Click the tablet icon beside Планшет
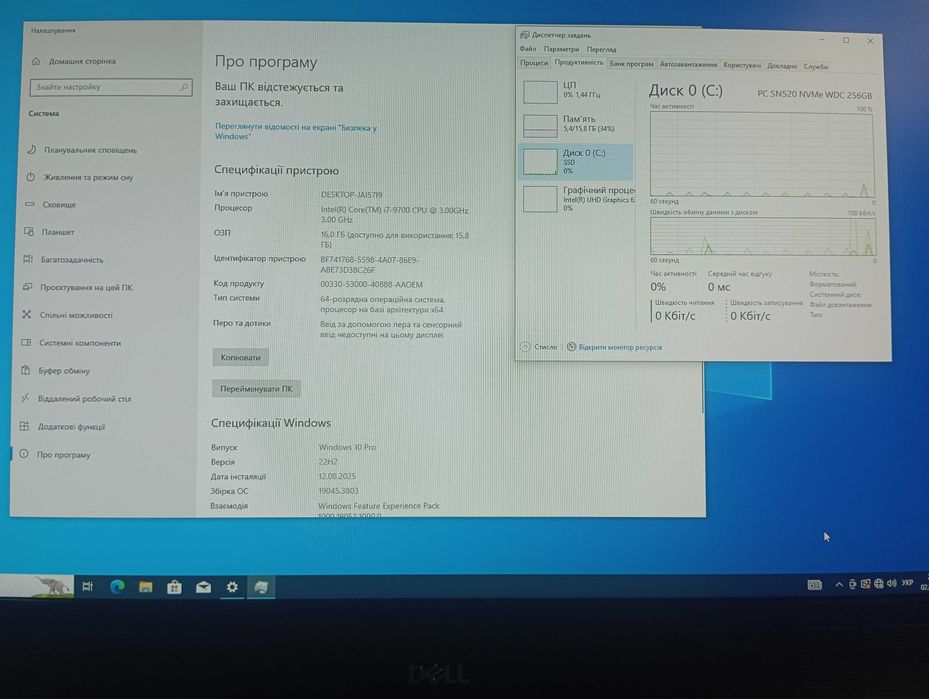Screen dimensions: 929x699 [29, 232]
